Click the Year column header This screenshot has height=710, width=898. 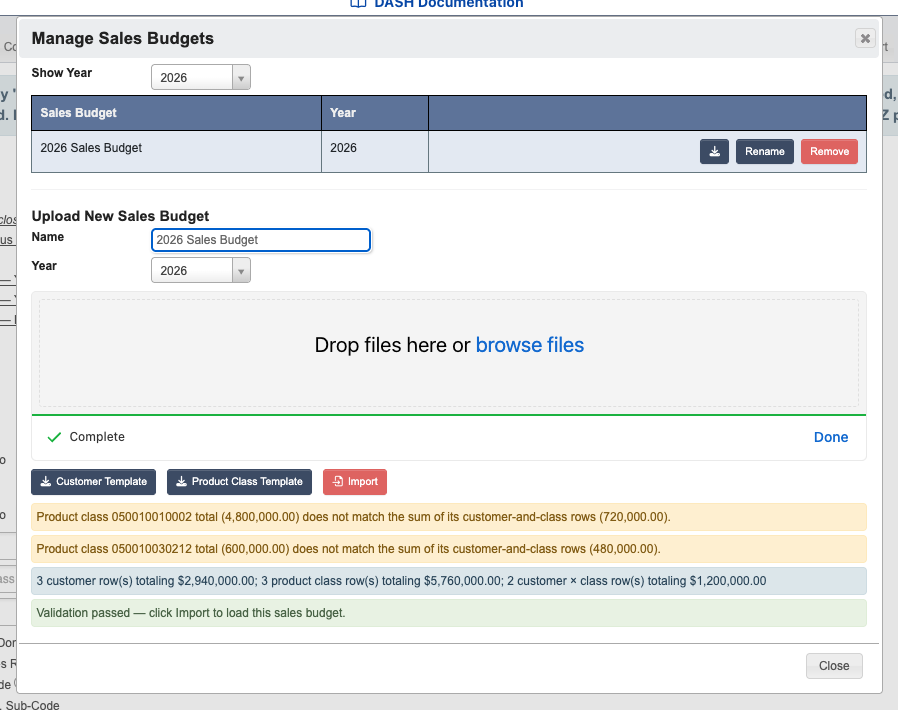click(375, 113)
